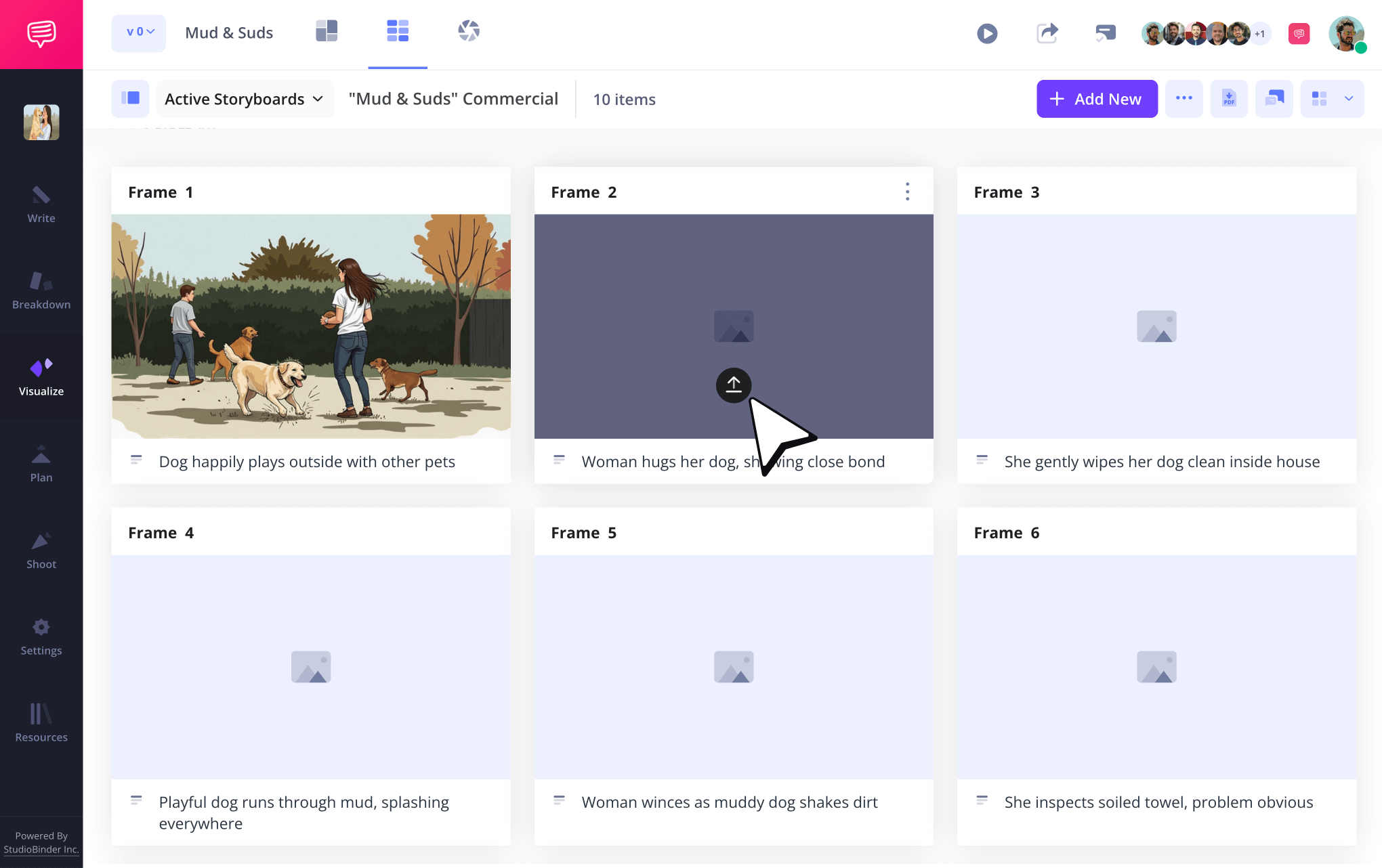The image size is (1382, 868).
Task: Switch to the storyboard grid tab
Action: 398,31
